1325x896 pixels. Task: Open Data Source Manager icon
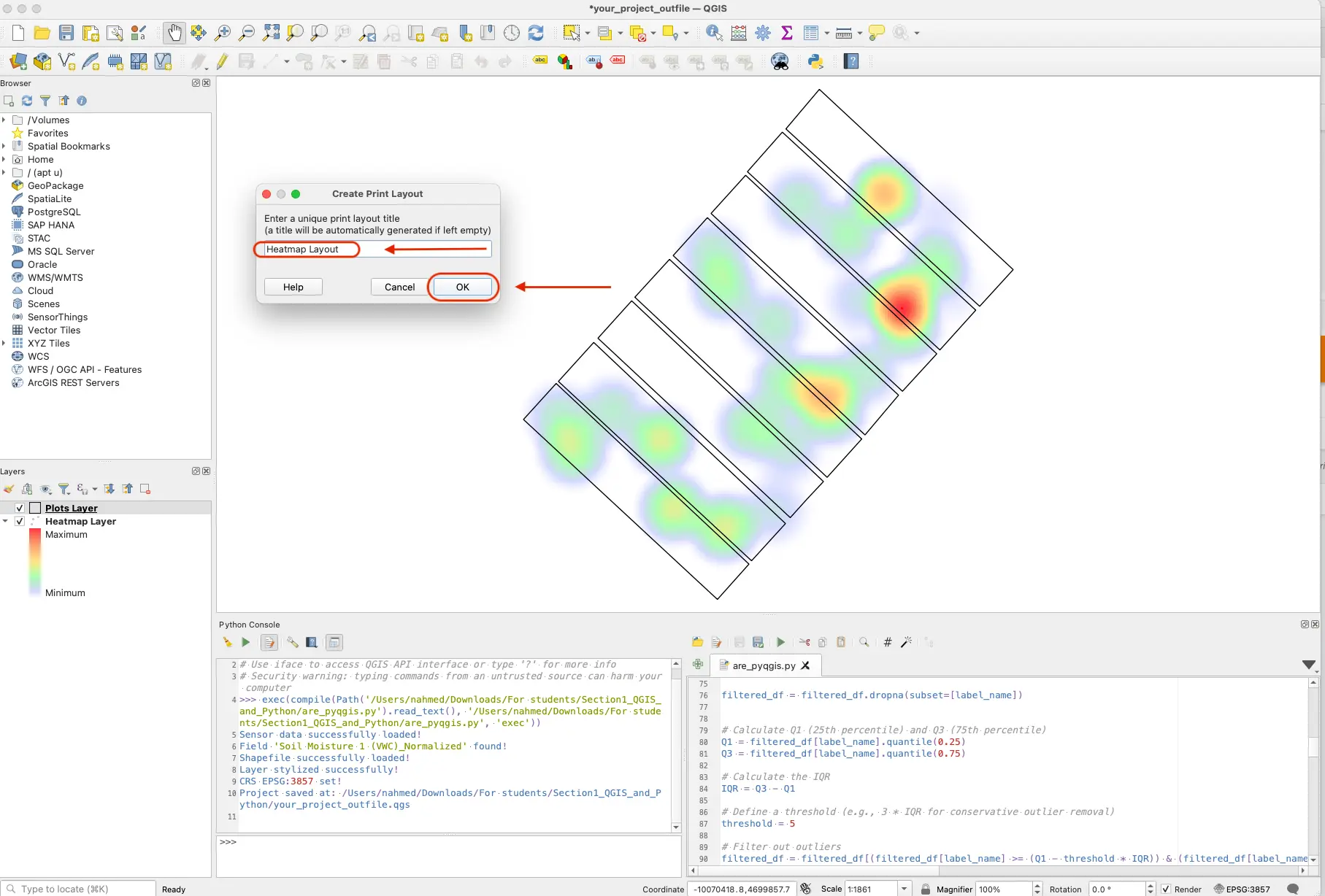18,62
